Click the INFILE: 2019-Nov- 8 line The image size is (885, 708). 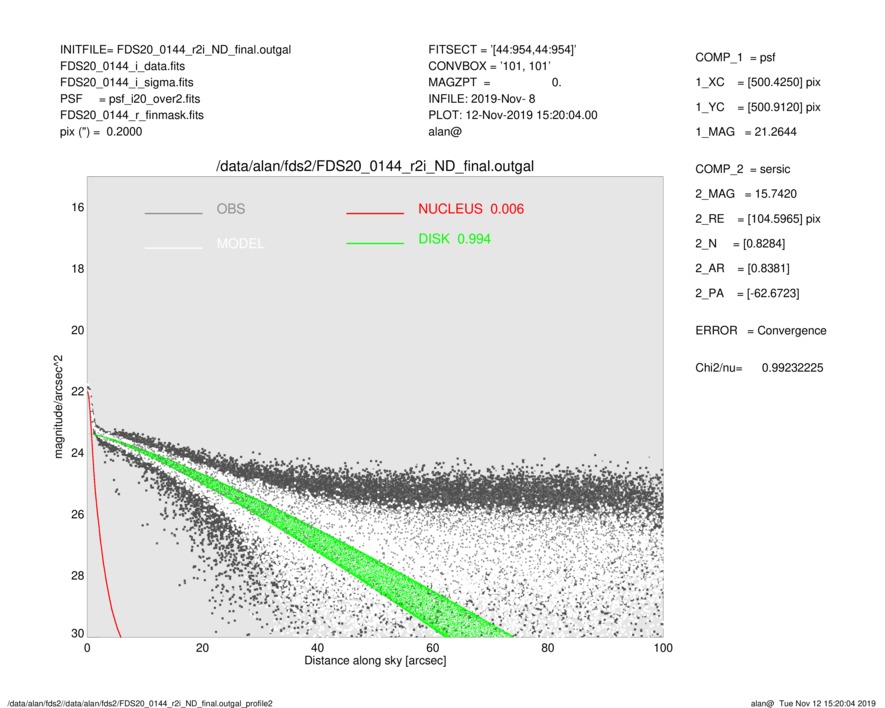(x=481, y=99)
